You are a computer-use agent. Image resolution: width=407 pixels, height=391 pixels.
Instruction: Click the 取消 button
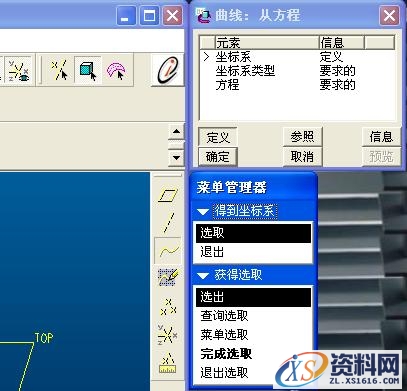pos(302,157)
